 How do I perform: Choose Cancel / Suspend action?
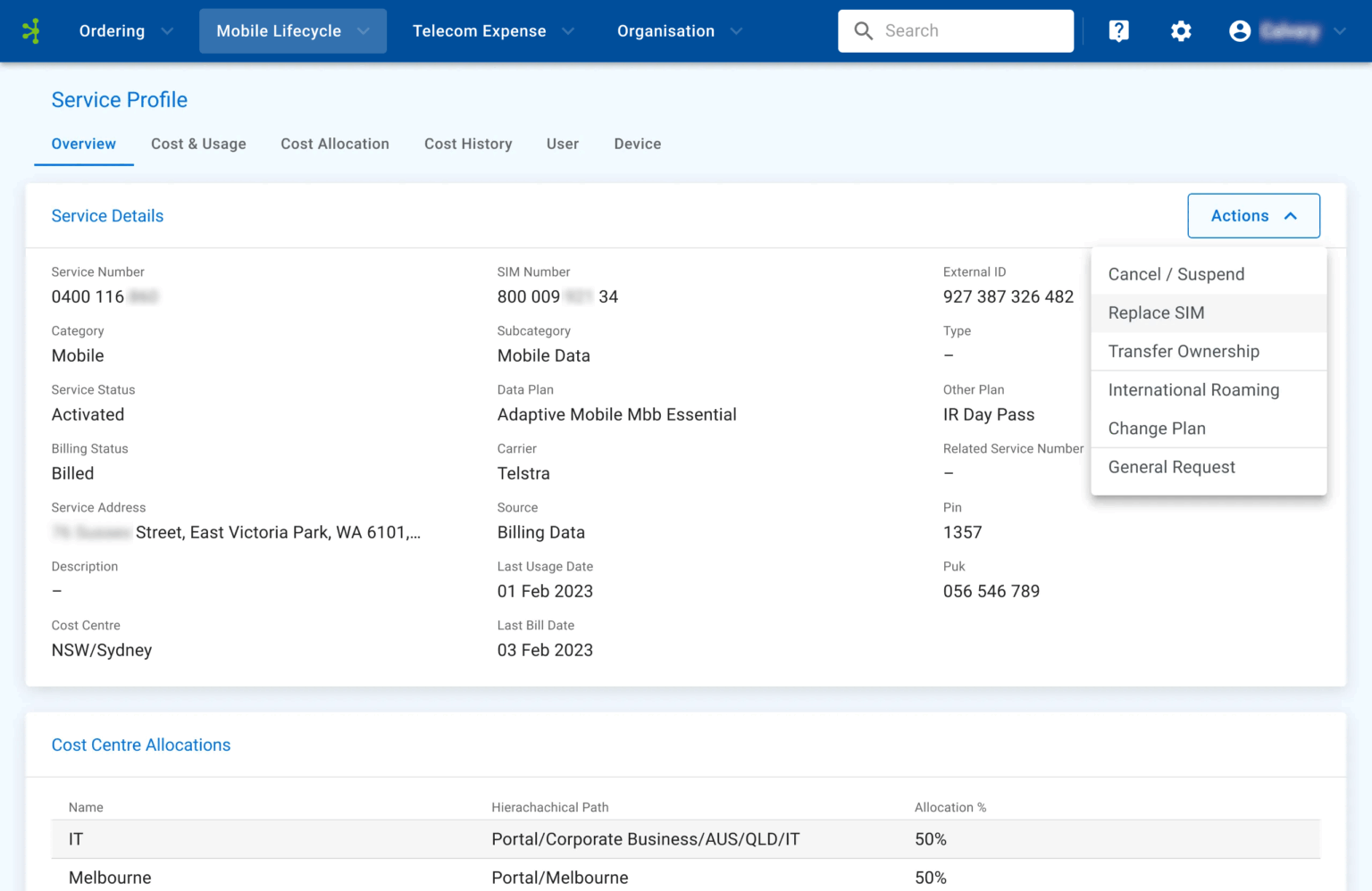point(1175,275)
